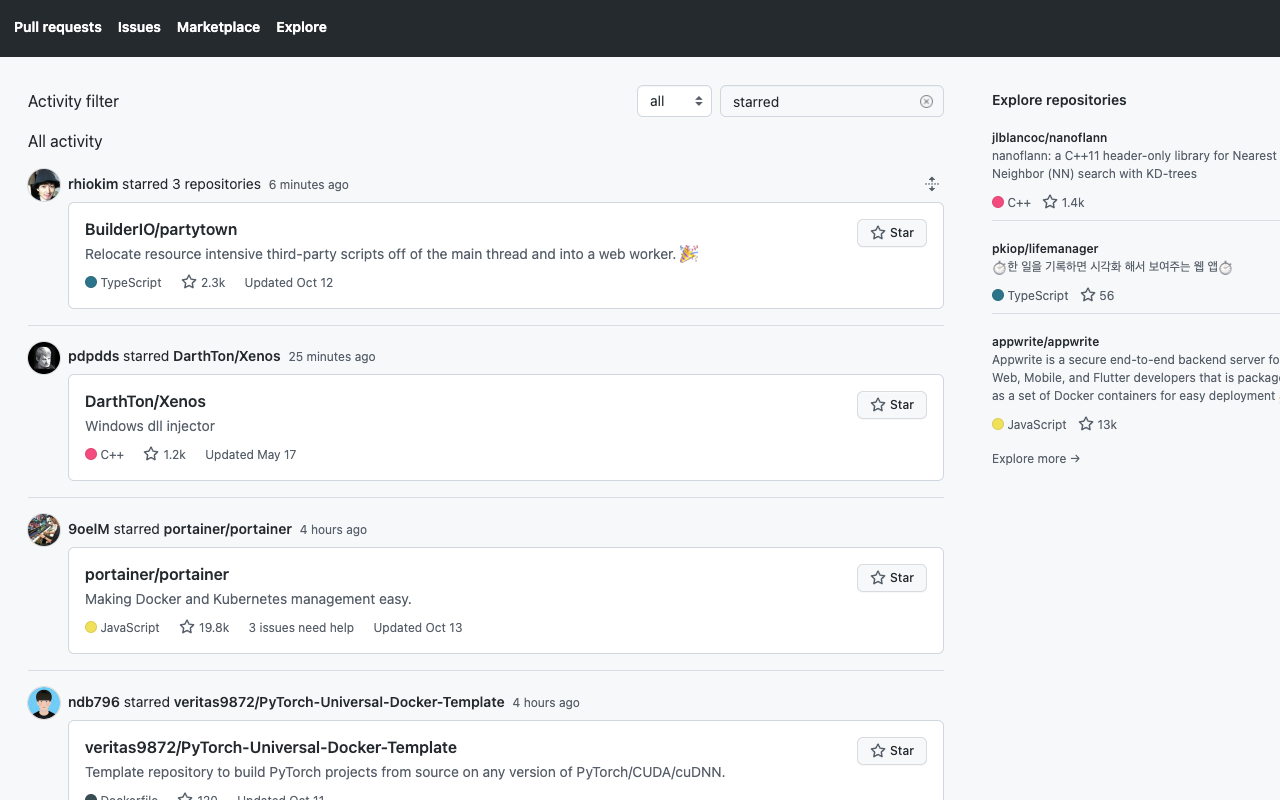Open BuilderIO/partytown repository card title

click(x=161, y=229)
